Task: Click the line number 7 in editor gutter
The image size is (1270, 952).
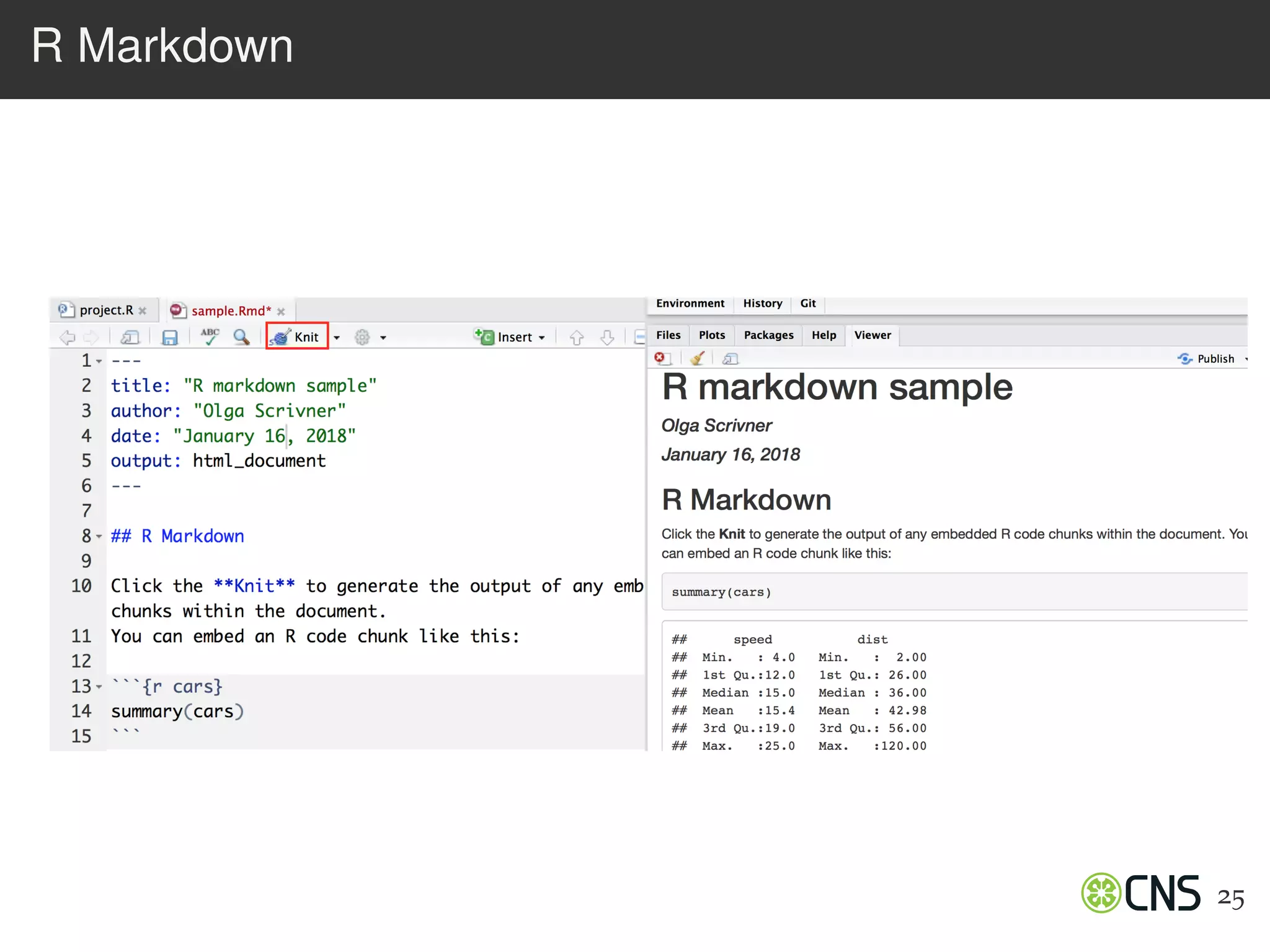Action: [86, 511]
